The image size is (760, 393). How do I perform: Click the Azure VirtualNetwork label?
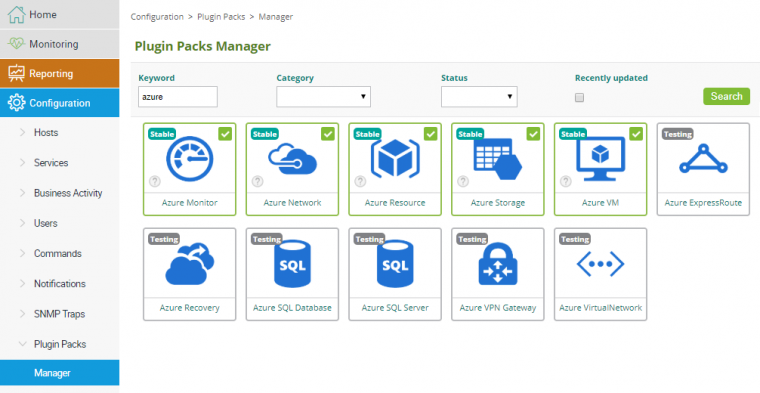coord(601,308)
